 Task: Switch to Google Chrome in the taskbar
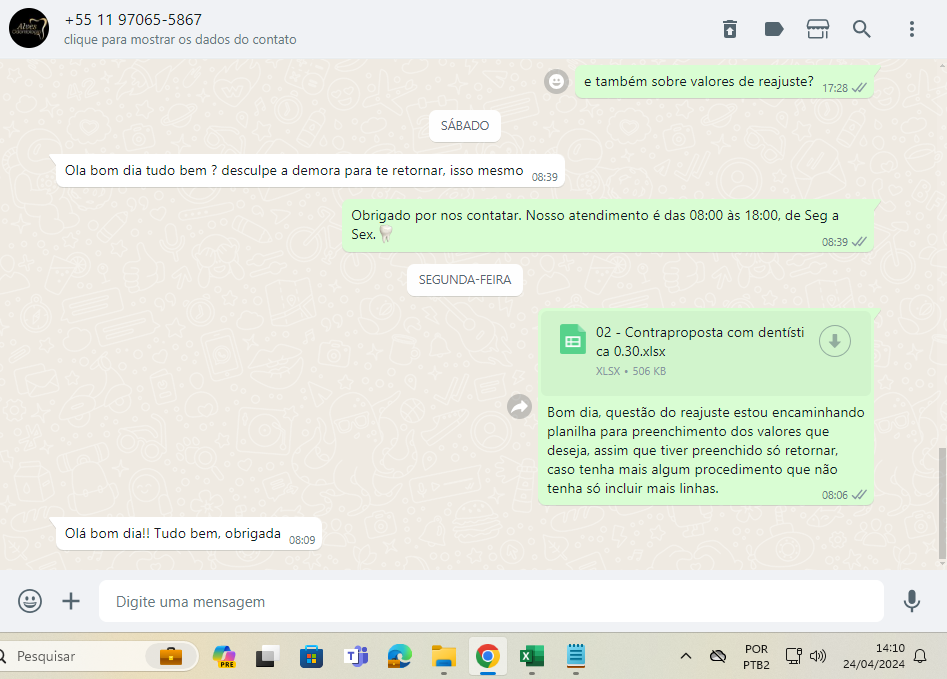[487, 656]
